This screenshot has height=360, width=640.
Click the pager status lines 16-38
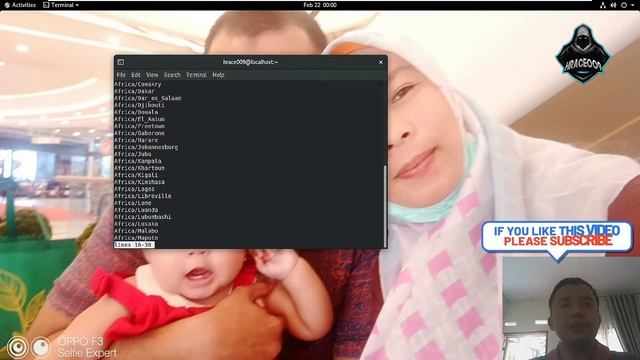134,244
